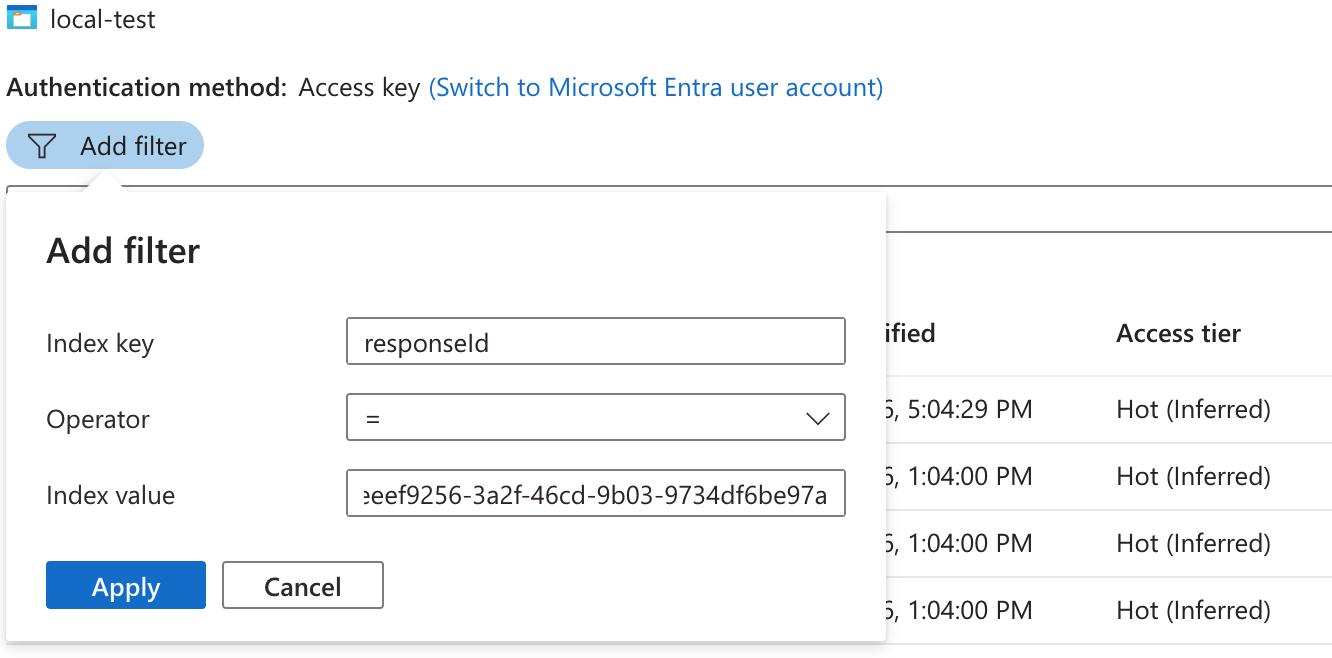
Task: Open the Add filter pill button
Action: click(105, 146)
